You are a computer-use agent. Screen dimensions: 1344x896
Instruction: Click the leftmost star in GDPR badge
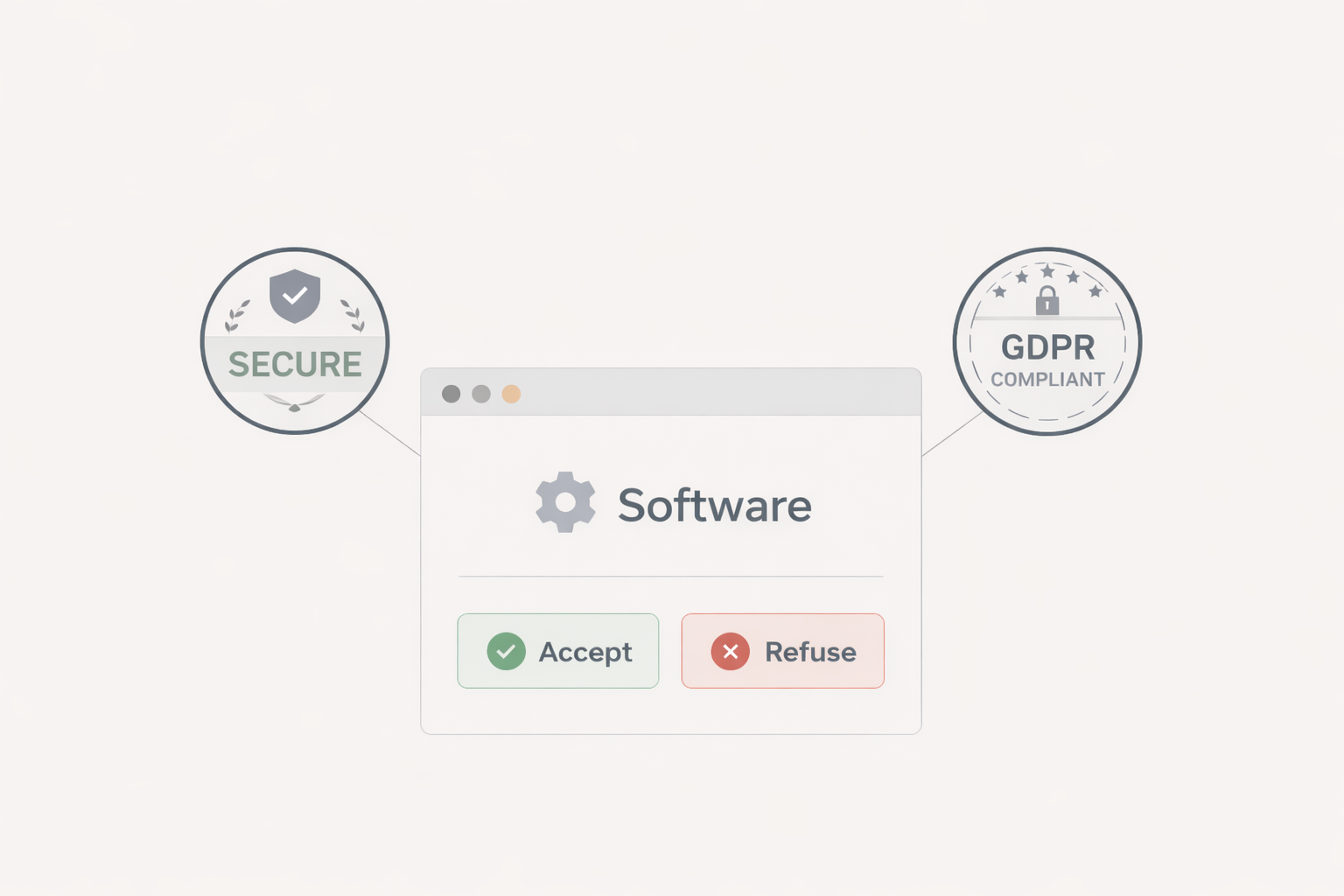(x=999, y=291)
